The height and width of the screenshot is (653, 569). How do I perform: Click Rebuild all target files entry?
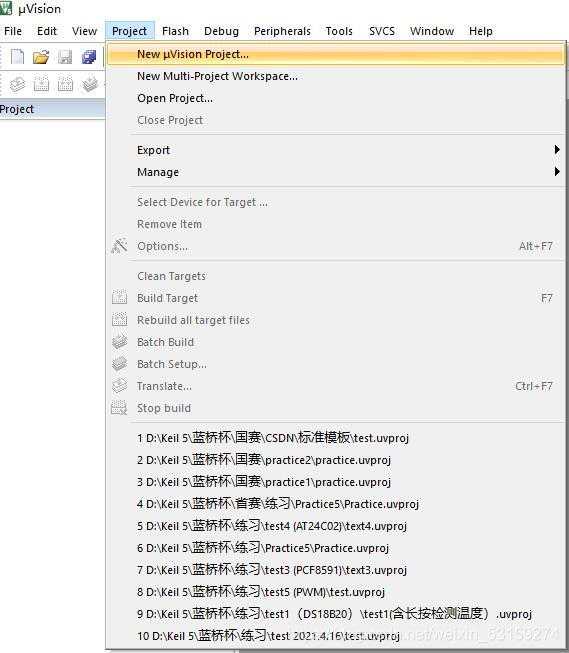click(336, 320)
